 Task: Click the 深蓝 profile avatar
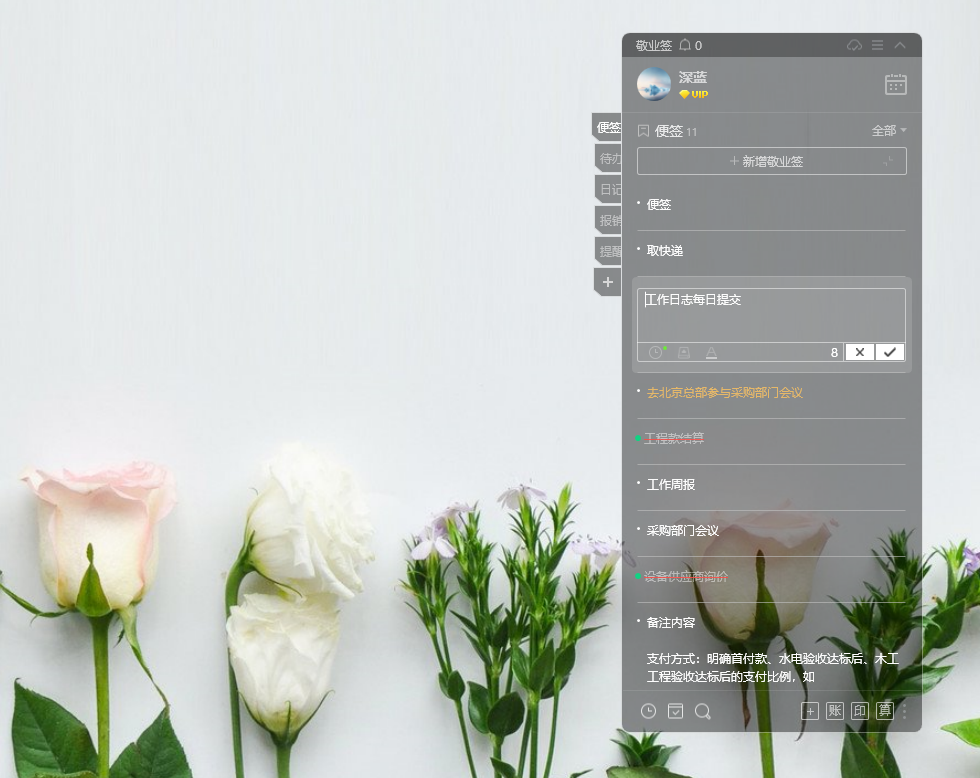[x=654, y=85]
